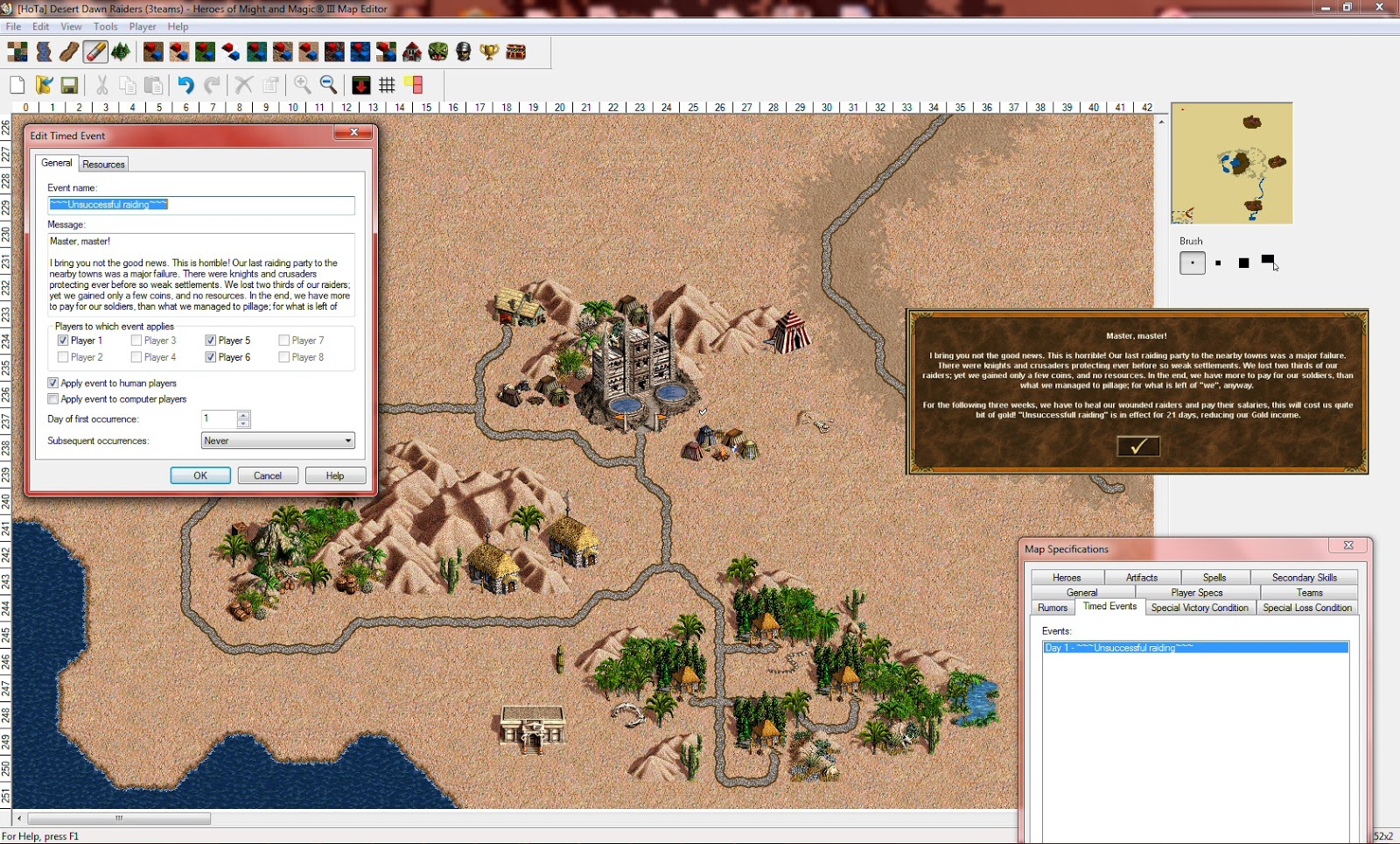This screenshot has width=1400, height=844.
Task: Select the eraser tool
Action: coord(95,53)
